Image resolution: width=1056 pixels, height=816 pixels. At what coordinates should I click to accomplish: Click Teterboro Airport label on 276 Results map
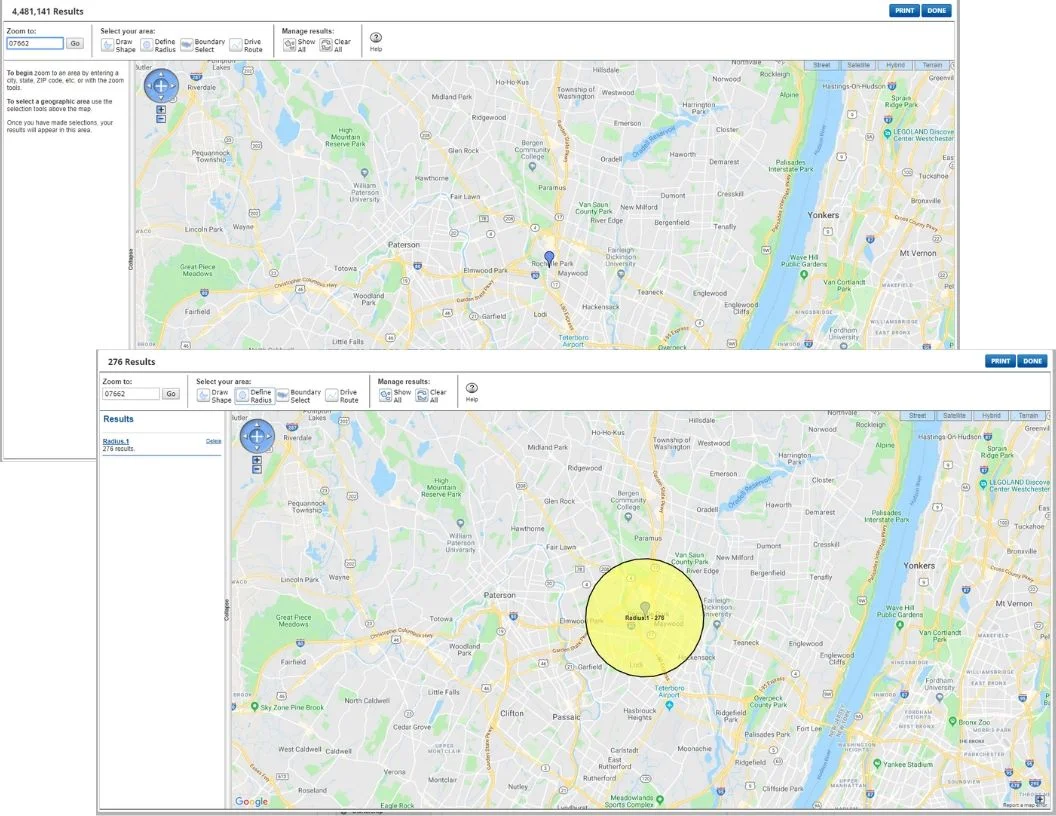point(669,691)
